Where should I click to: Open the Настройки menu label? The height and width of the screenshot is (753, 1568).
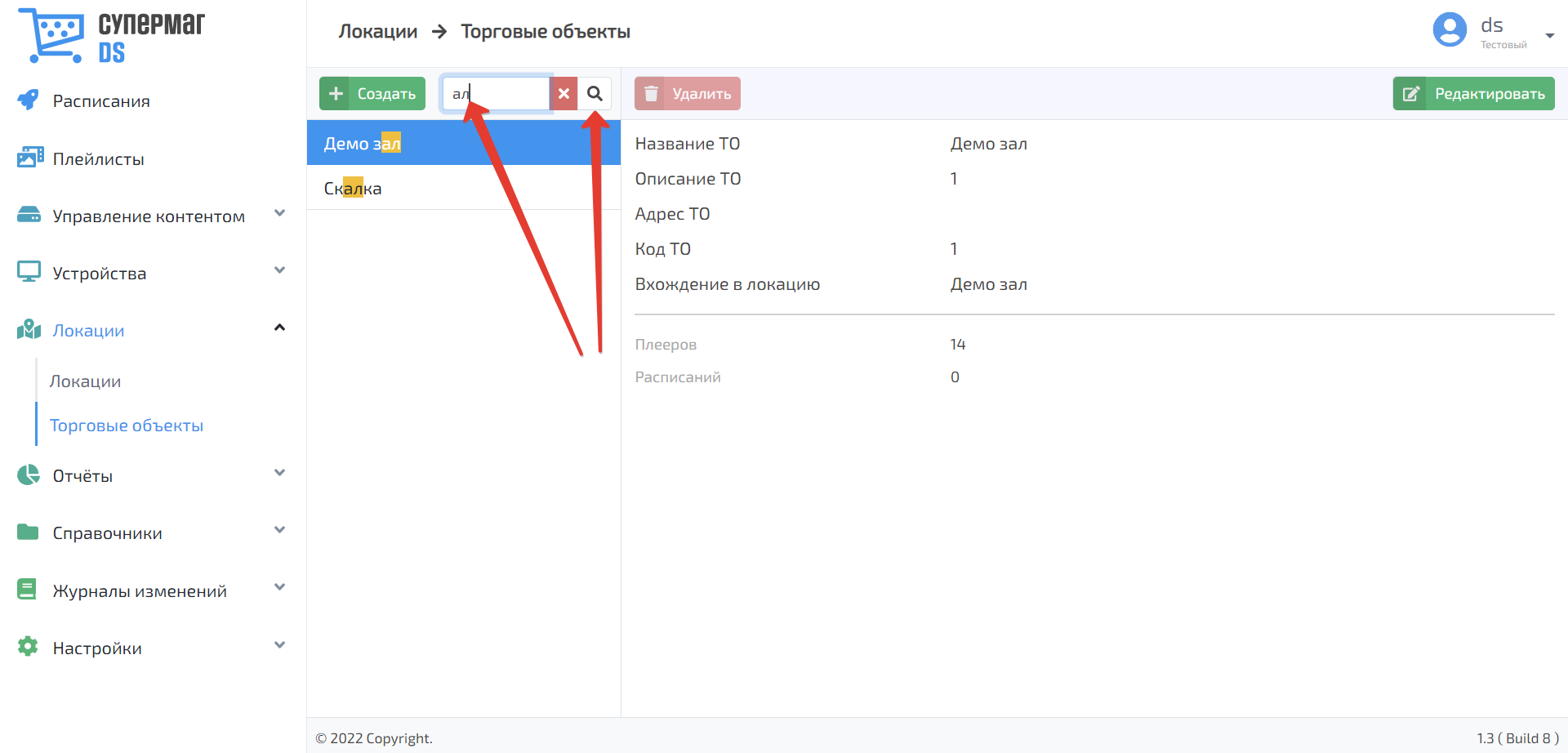coord(97,648)
